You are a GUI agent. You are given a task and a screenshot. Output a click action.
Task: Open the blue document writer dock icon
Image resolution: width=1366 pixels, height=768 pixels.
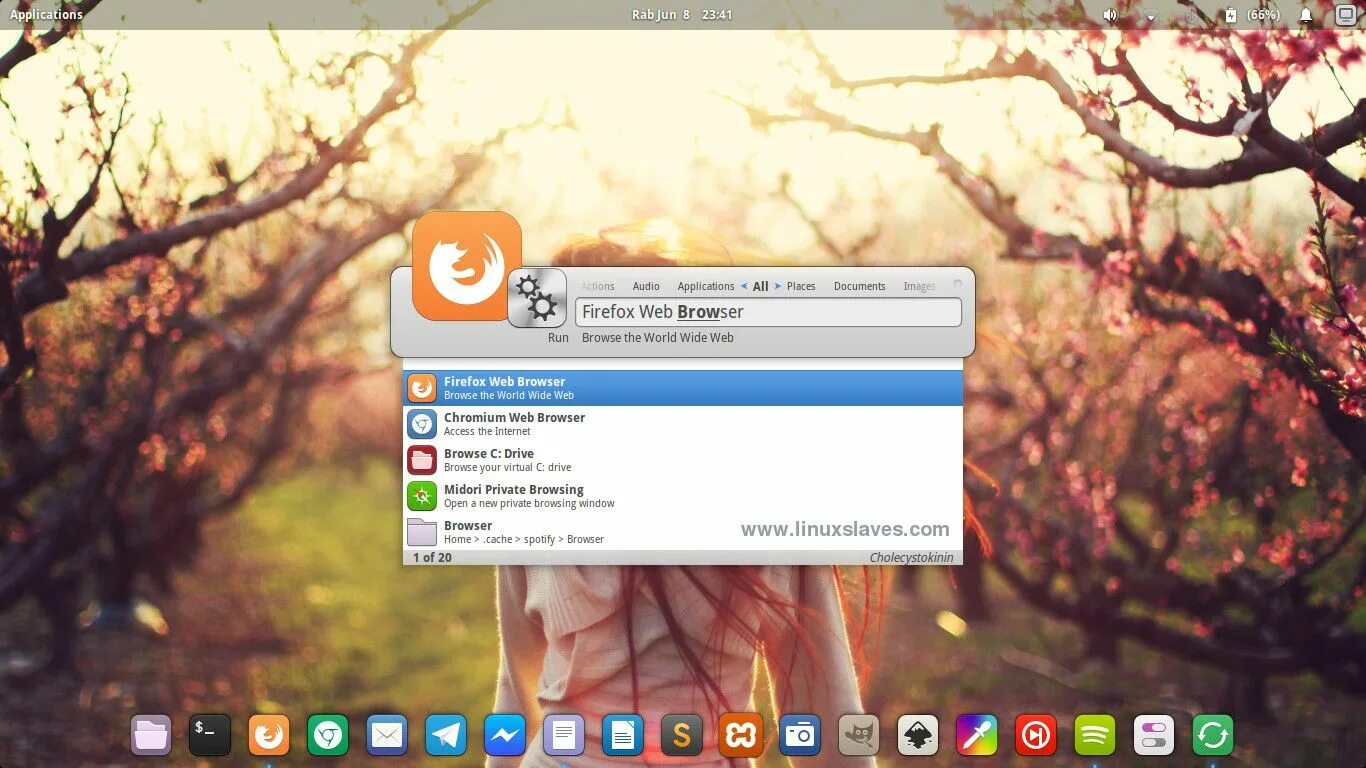(x=623, y=736)
